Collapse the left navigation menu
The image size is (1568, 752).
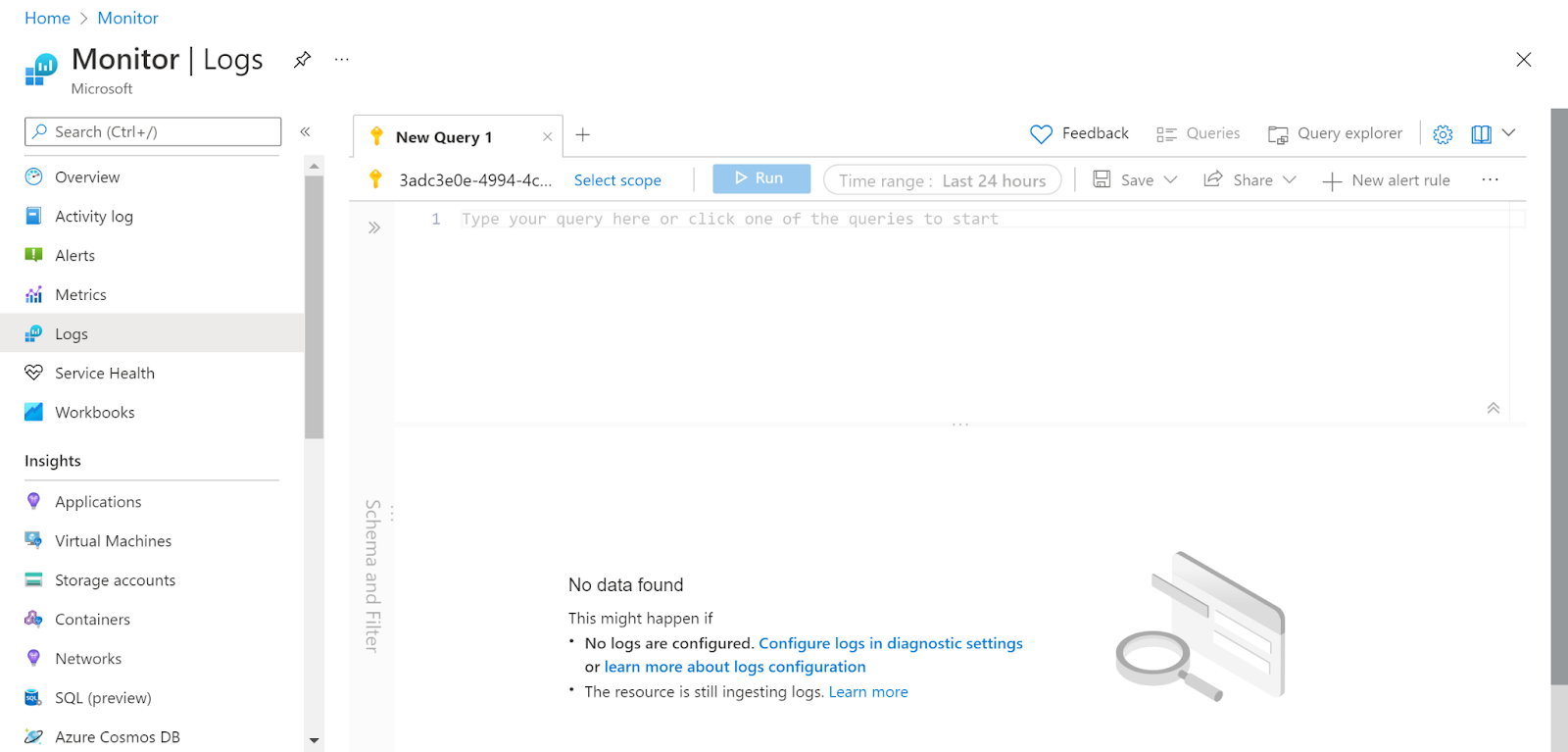click(305, 131)
